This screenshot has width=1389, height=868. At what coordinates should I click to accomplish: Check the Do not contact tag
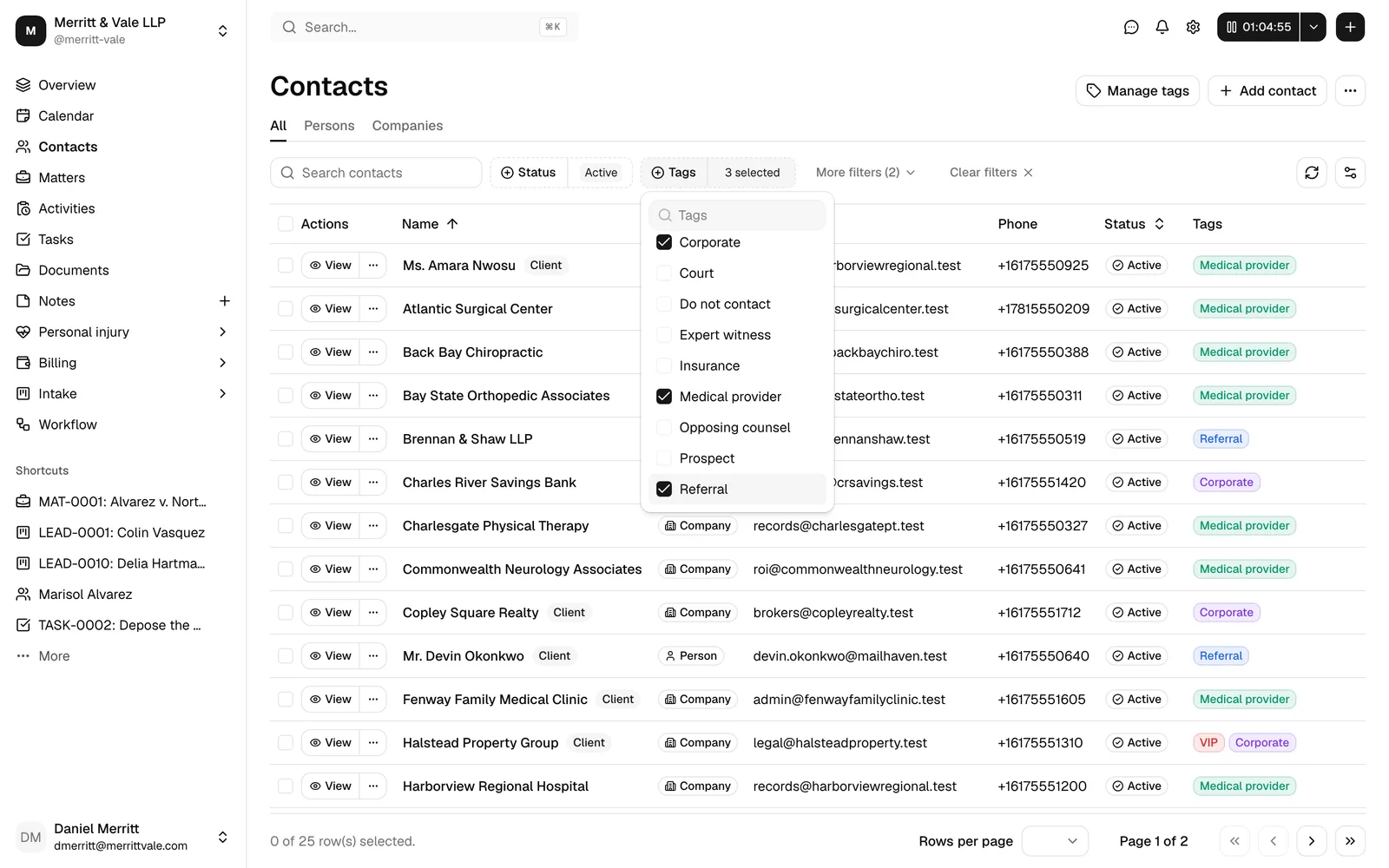(664, 304)
